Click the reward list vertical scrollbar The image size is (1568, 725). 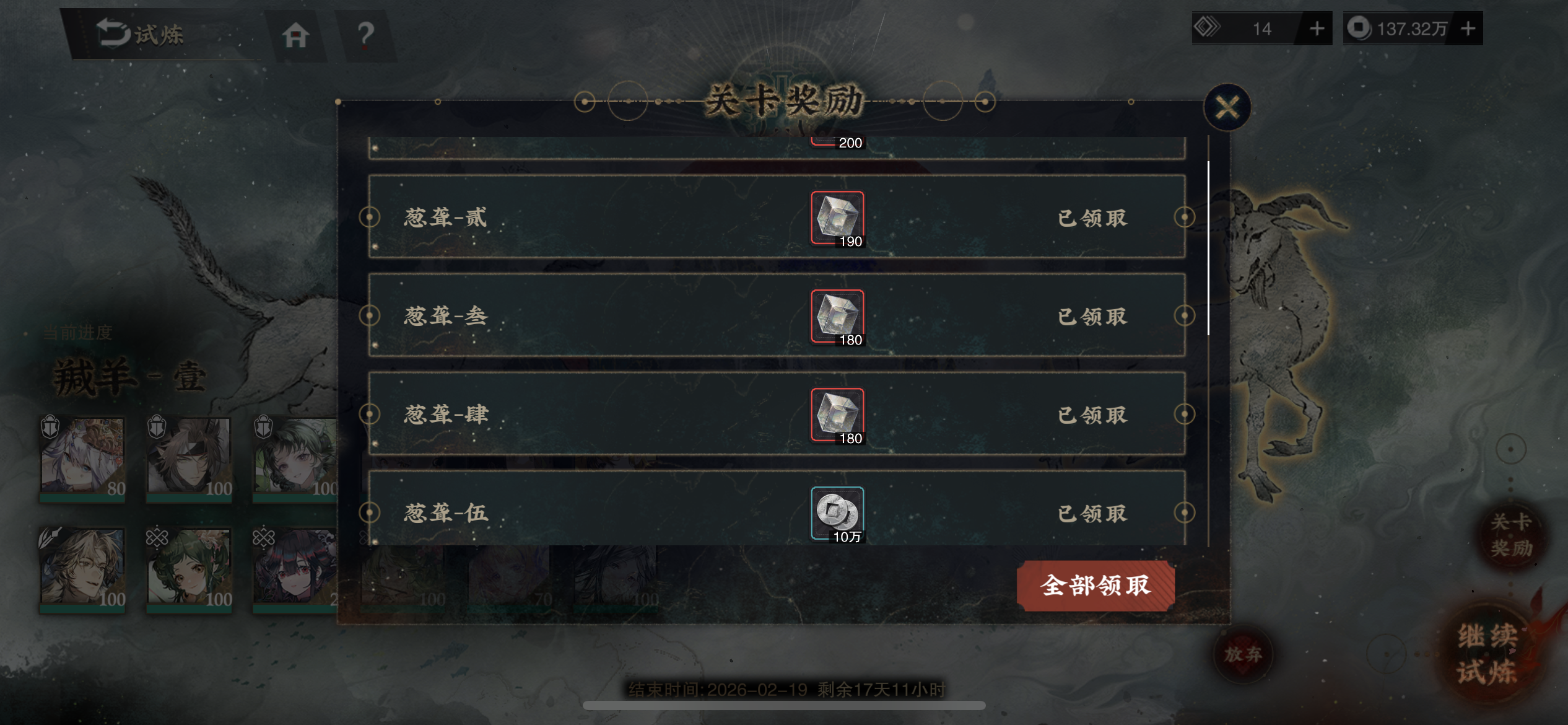(x=1208, y=248)
